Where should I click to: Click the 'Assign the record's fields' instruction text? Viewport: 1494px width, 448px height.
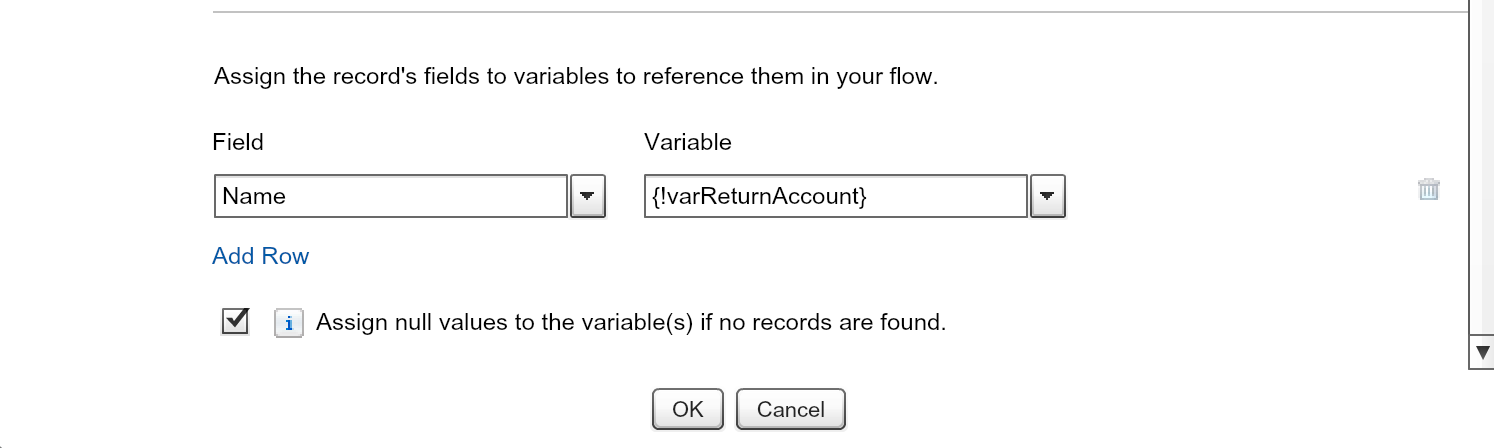tap(576, 77)
